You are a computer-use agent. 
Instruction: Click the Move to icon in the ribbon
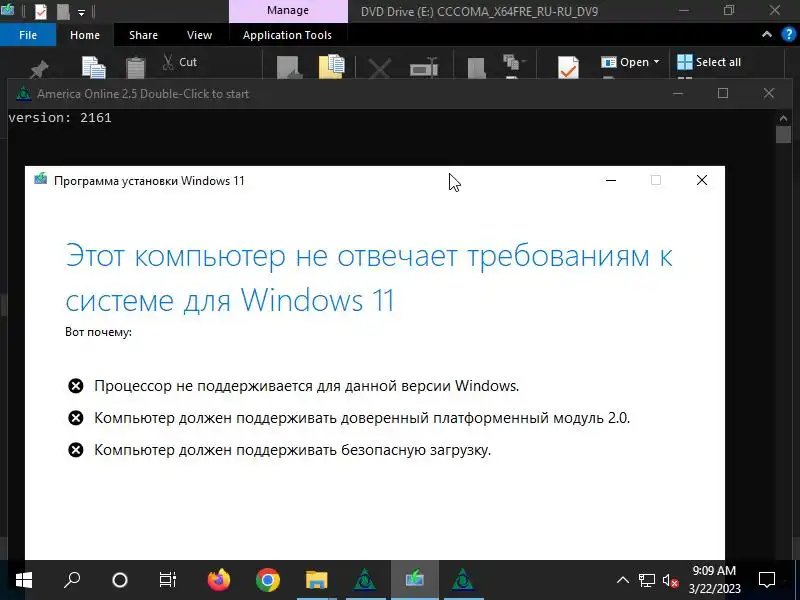[x=290, y=67]
